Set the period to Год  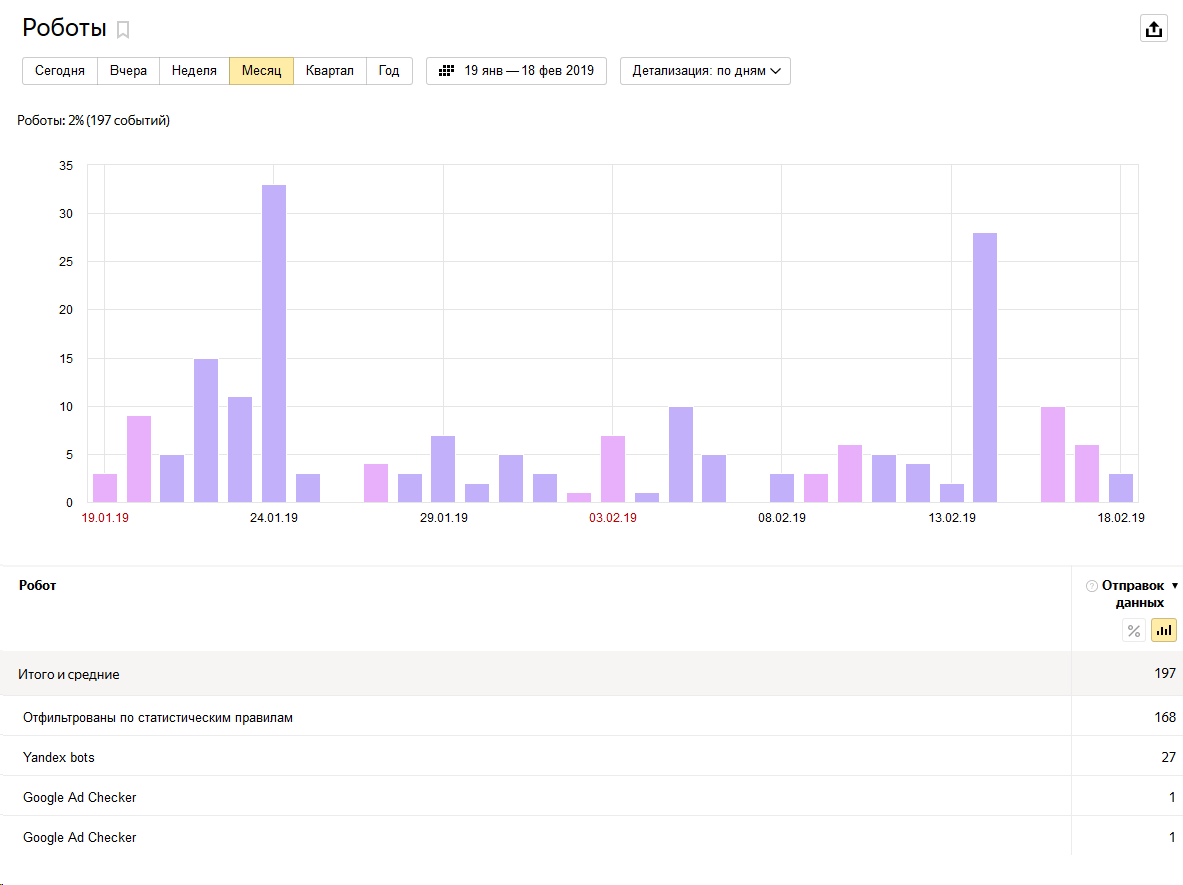pos(389,71)
